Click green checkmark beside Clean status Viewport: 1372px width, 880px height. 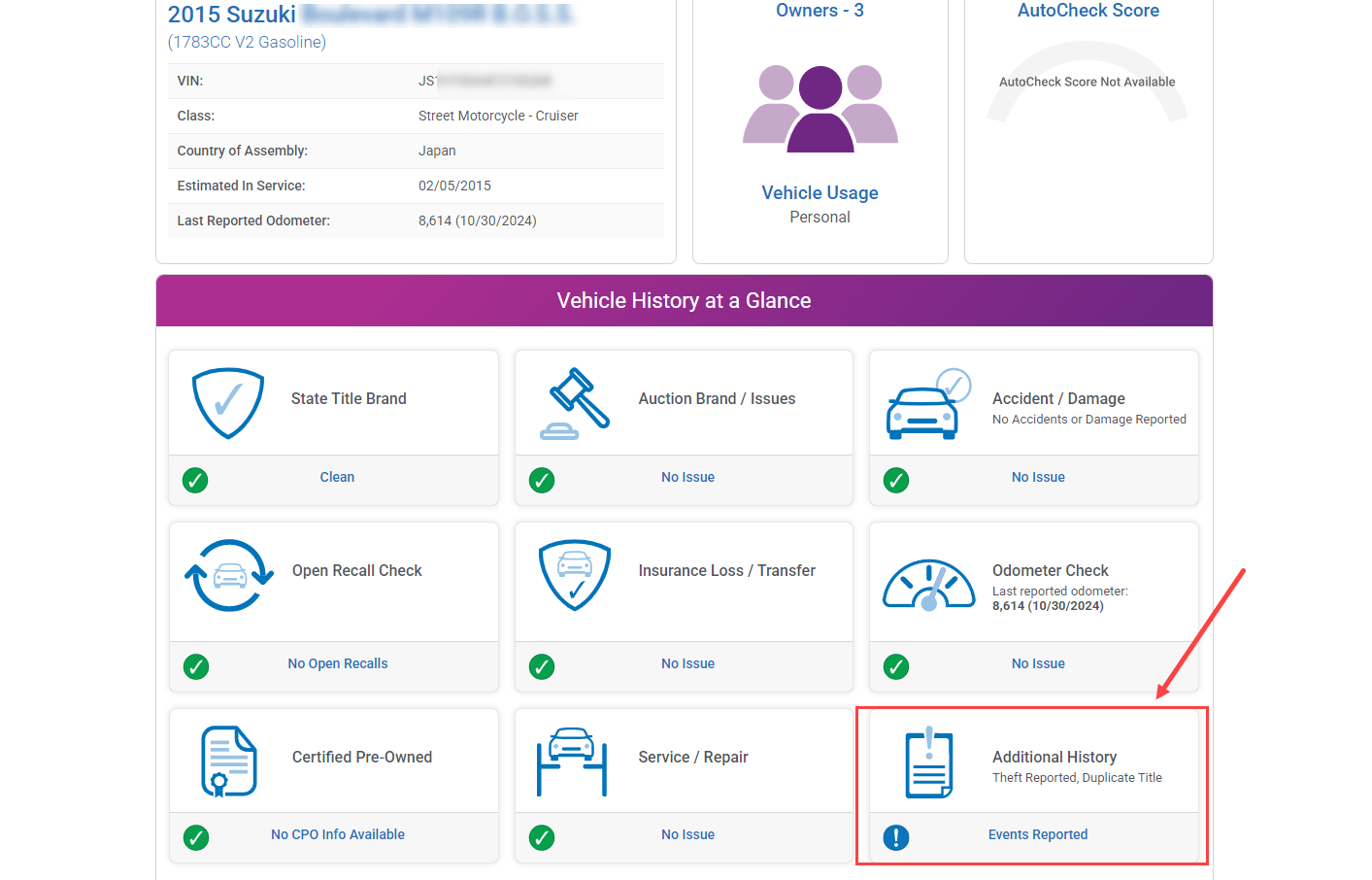pos(195,480)
